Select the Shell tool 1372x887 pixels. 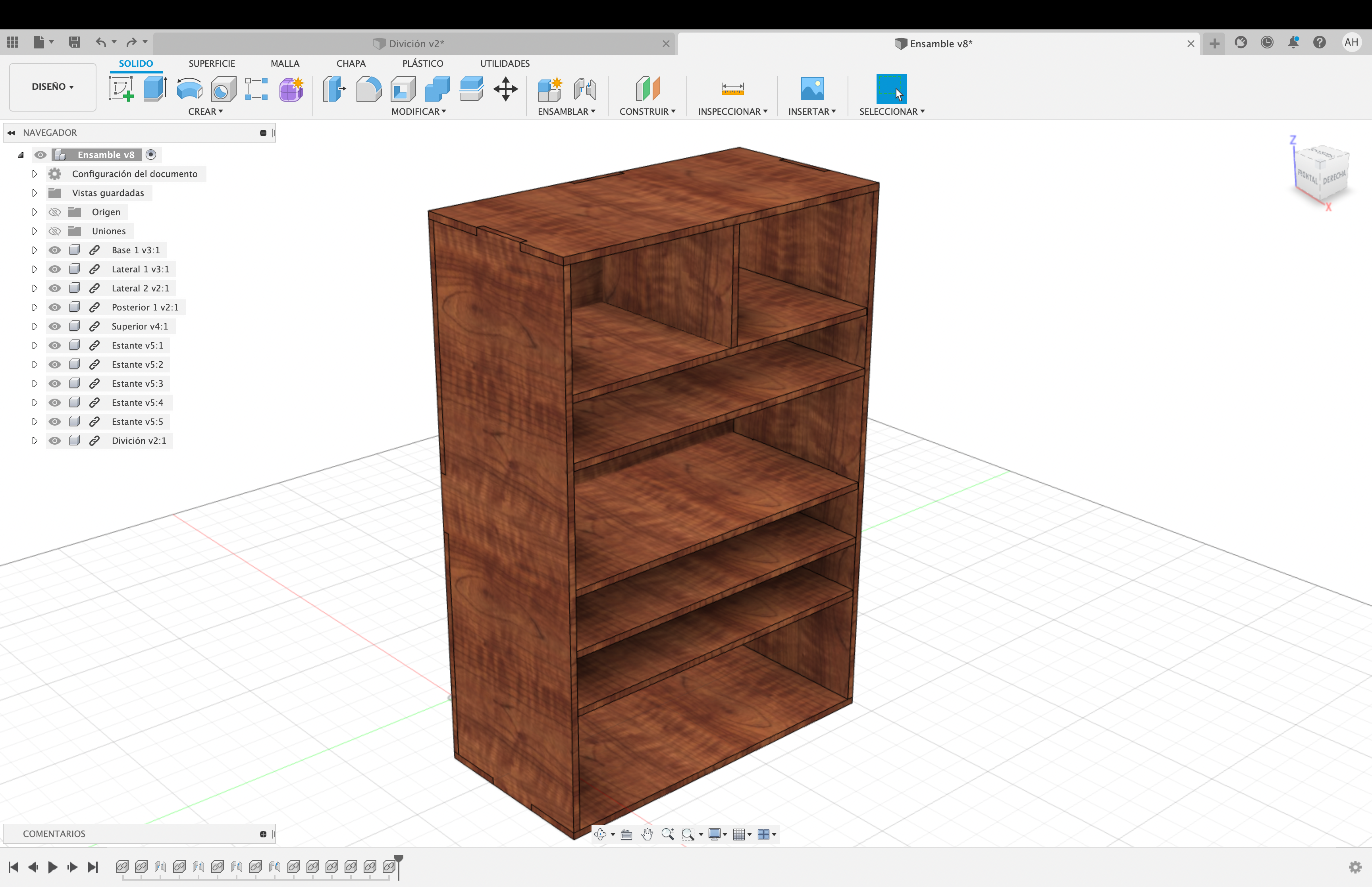[403, 89]
